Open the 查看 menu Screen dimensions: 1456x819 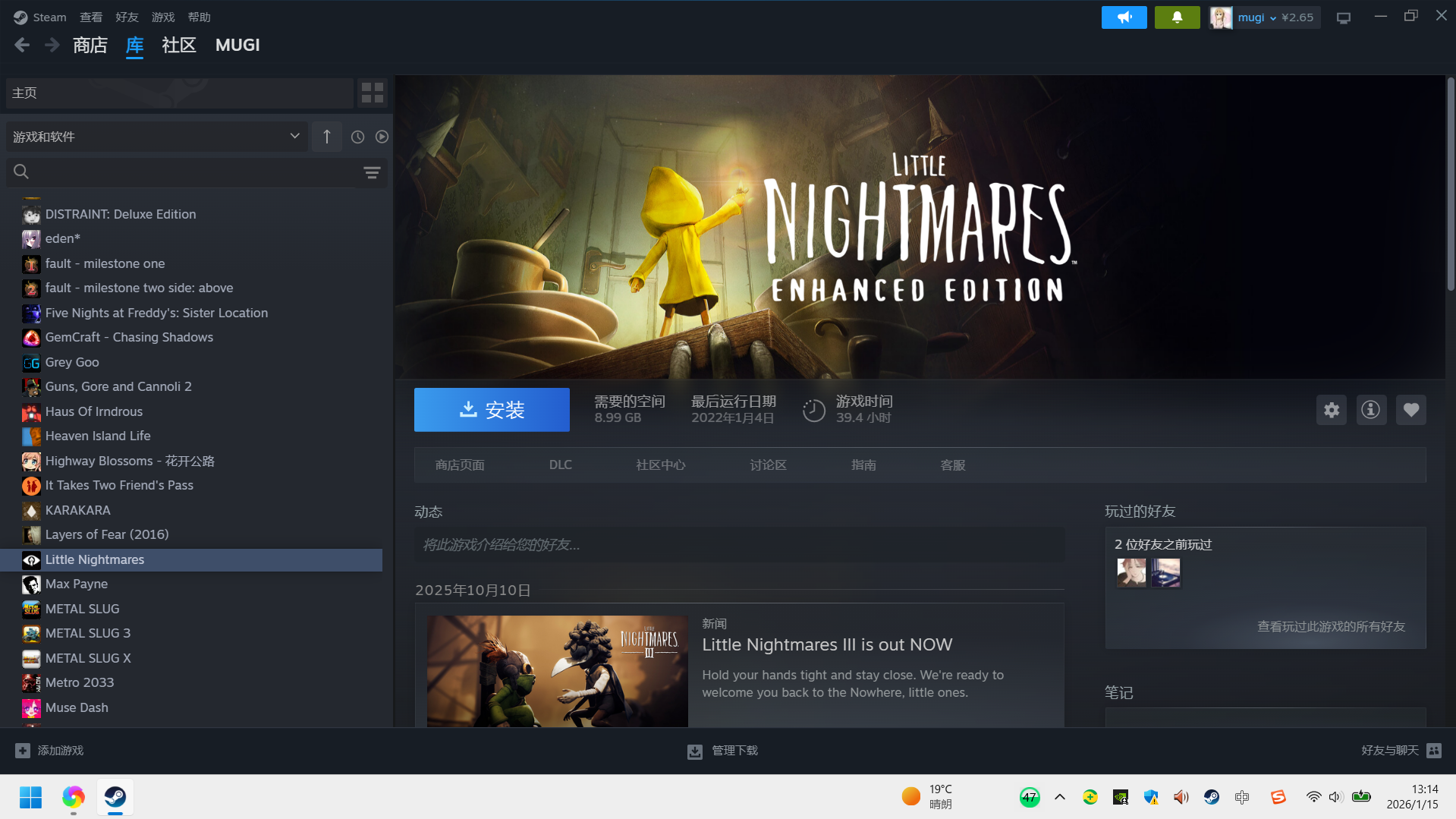coord(91,17)
